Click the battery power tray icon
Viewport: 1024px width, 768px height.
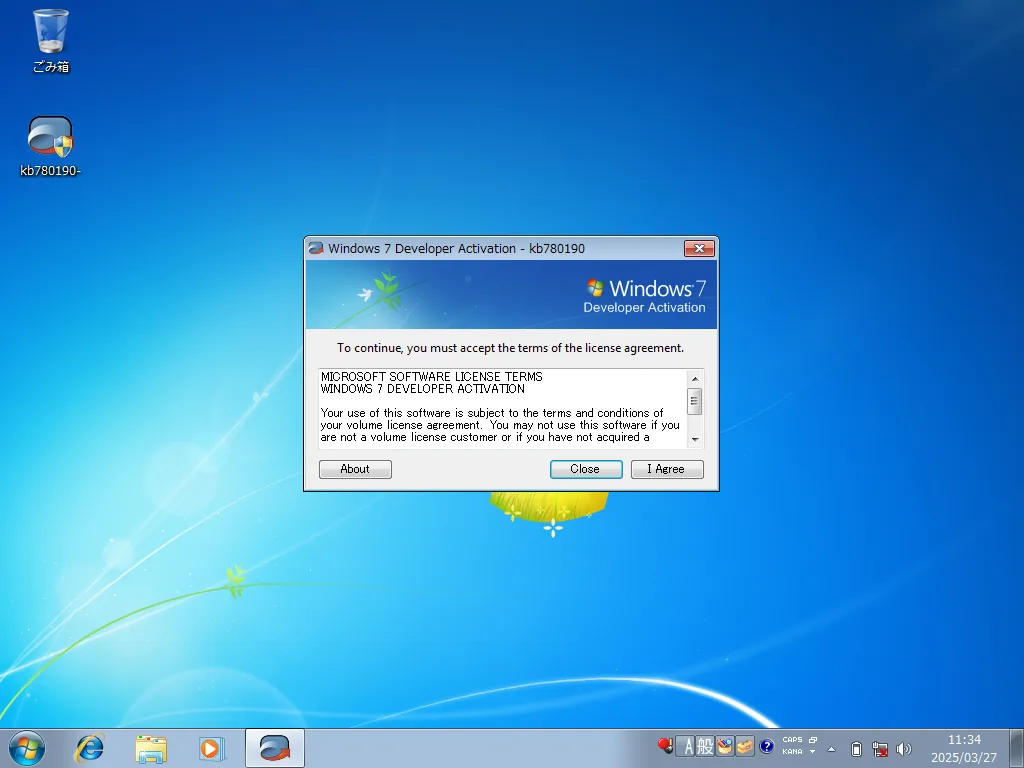pyautogui.click(x=856, y=749)
